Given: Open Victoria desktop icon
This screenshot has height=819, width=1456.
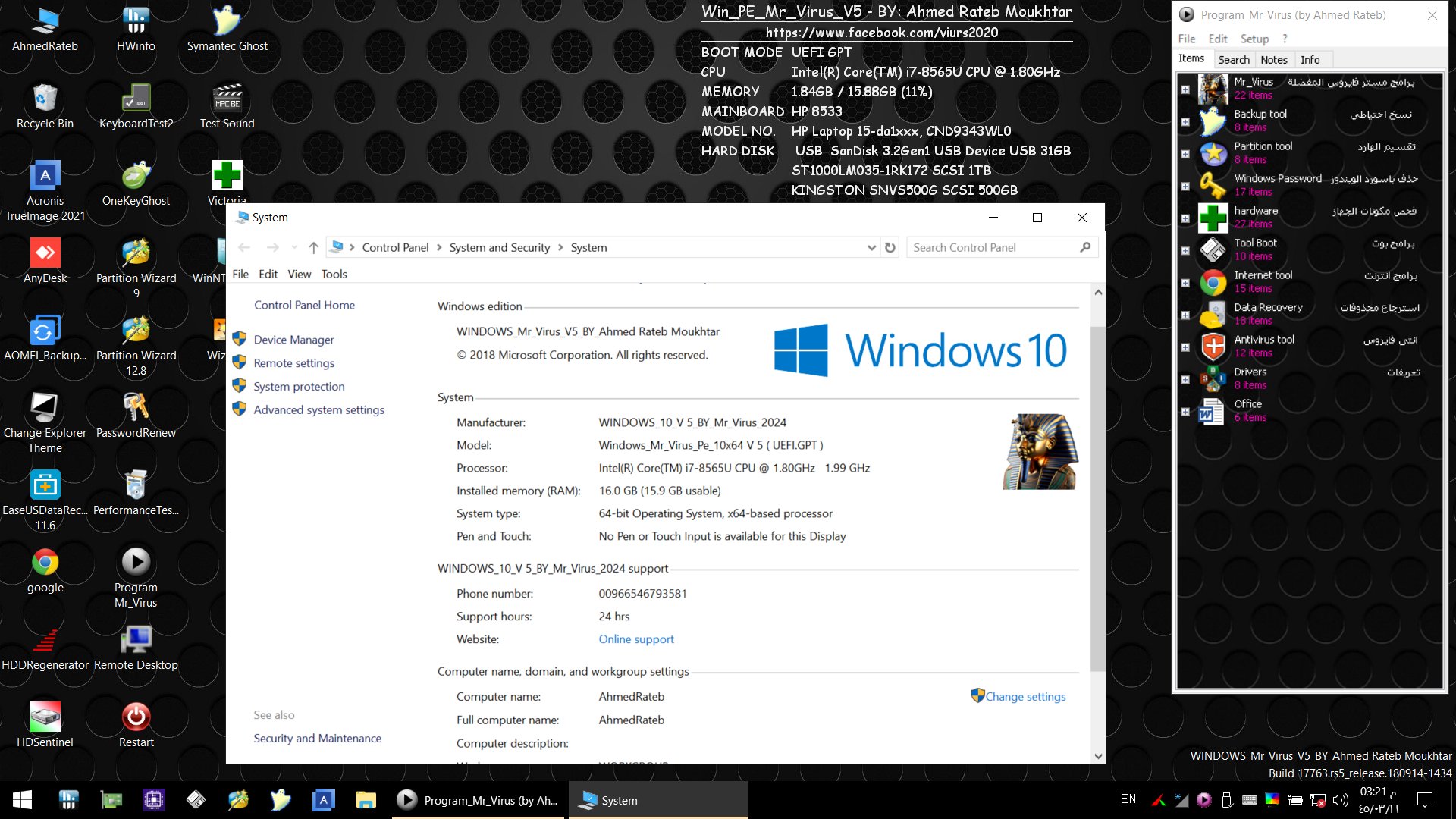Looking at the screenshot, I should (227, 182).
